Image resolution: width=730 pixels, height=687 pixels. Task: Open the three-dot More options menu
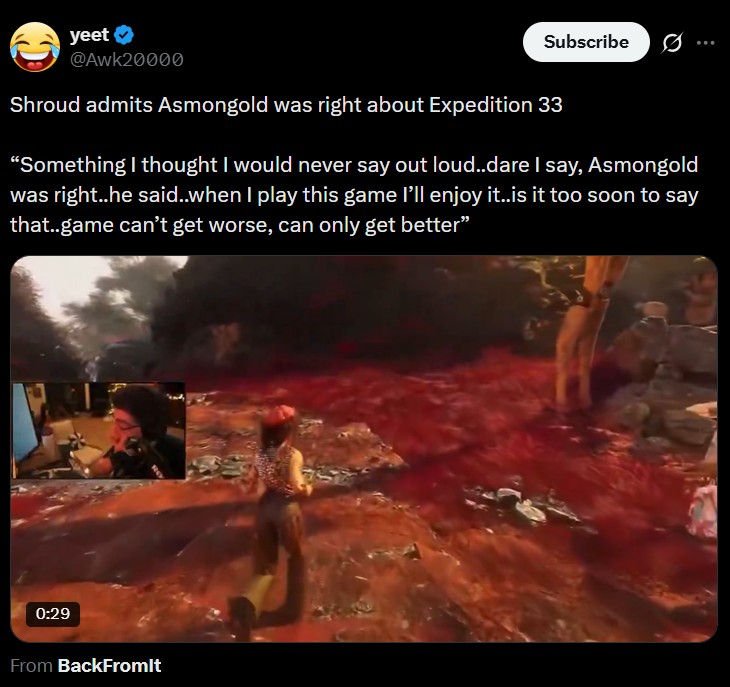click(x=706, y=42)
